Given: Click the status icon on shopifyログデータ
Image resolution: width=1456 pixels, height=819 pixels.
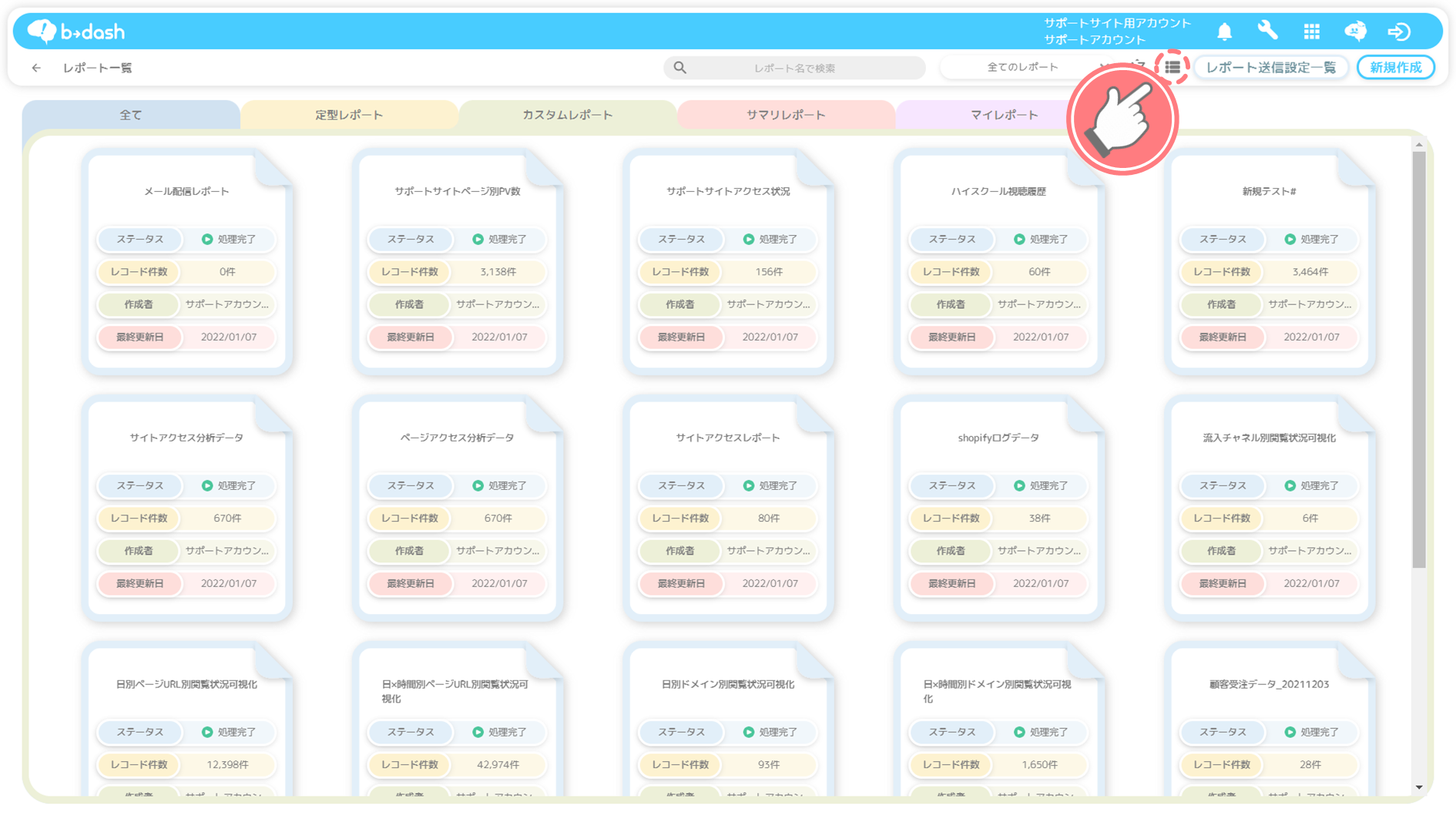Looking at the screenshot, I should [1018, 486].
